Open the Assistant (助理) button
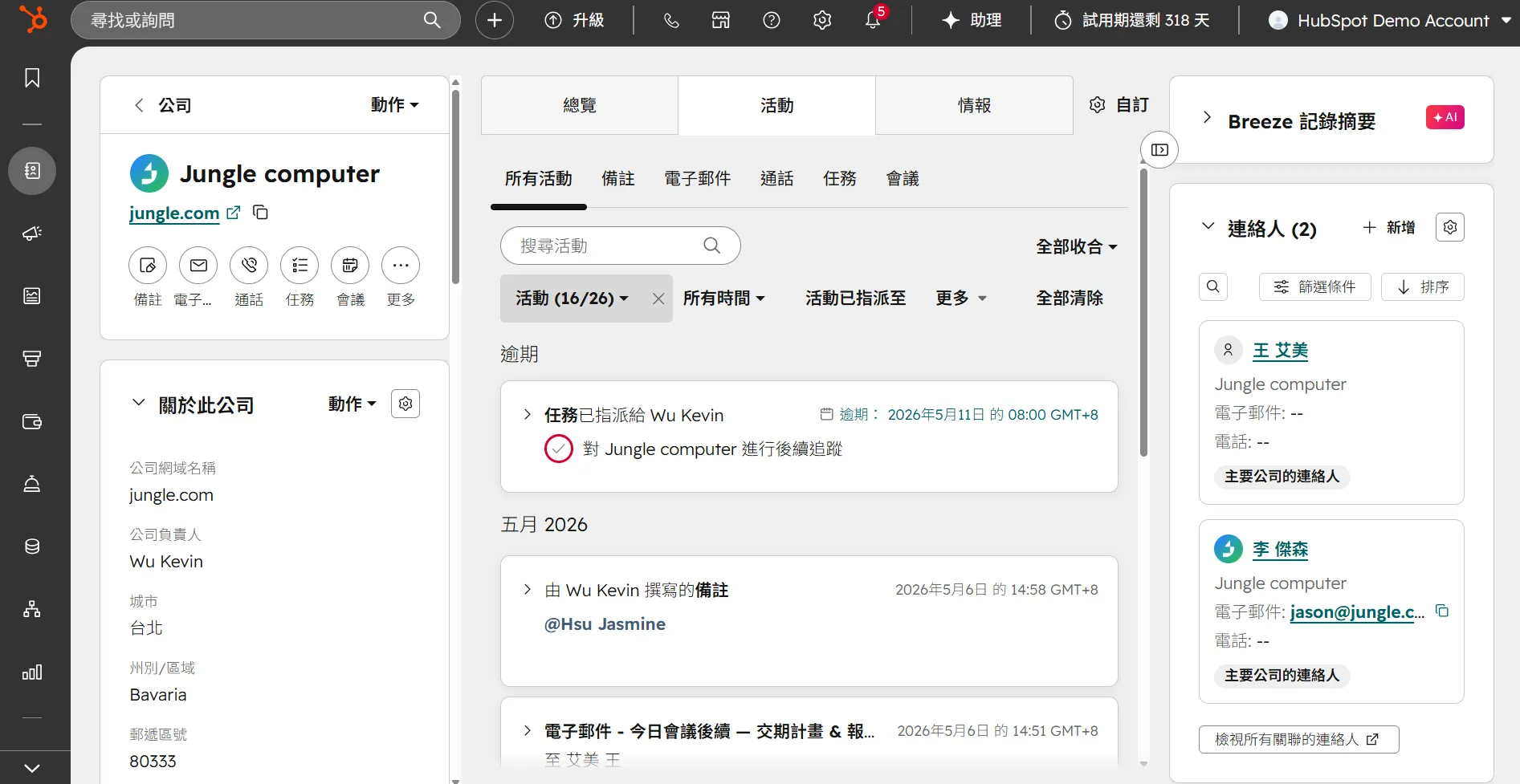 (x=972, y=20)
